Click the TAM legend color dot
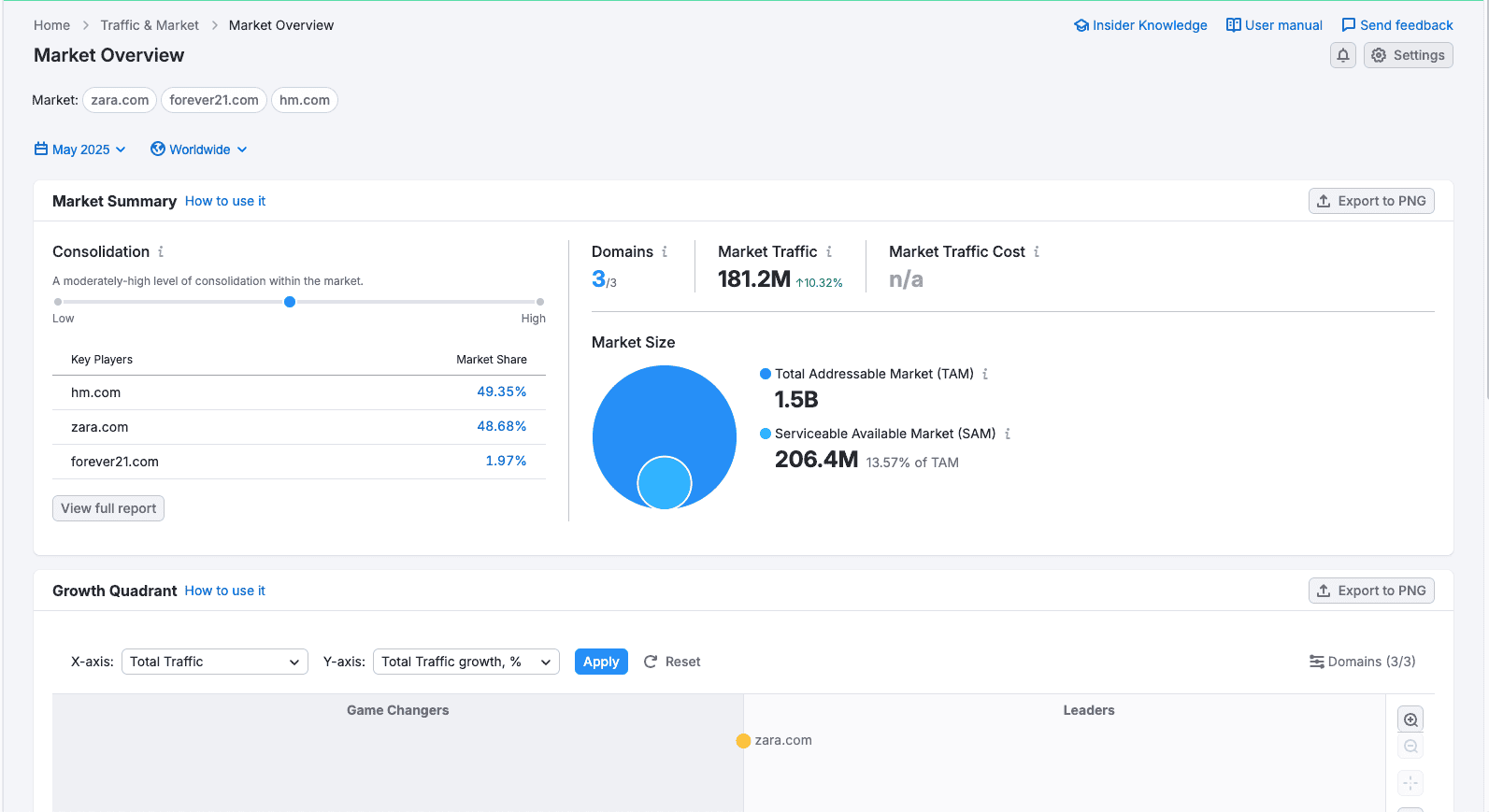The height and width of the screenshot is (812, 1489). click(x=766, y=374)
